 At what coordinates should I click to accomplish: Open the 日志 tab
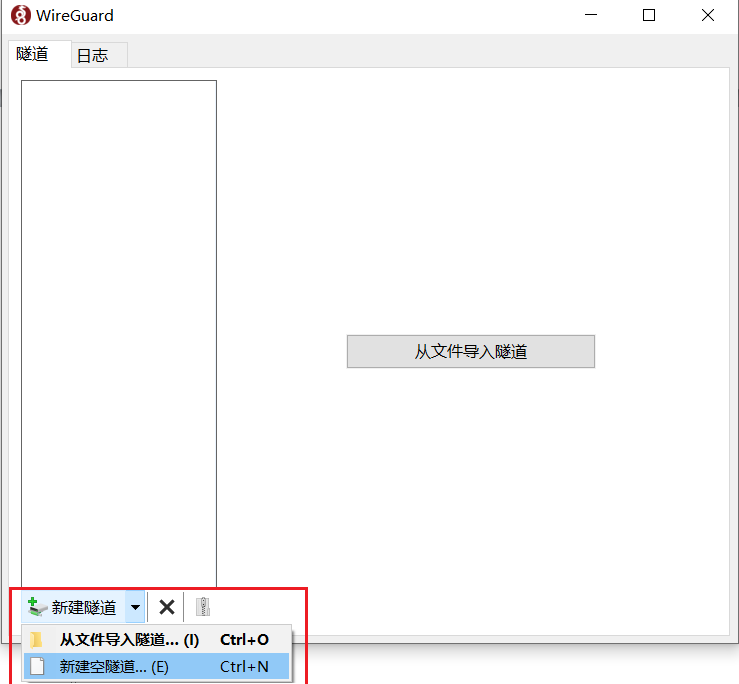point(93,56)
